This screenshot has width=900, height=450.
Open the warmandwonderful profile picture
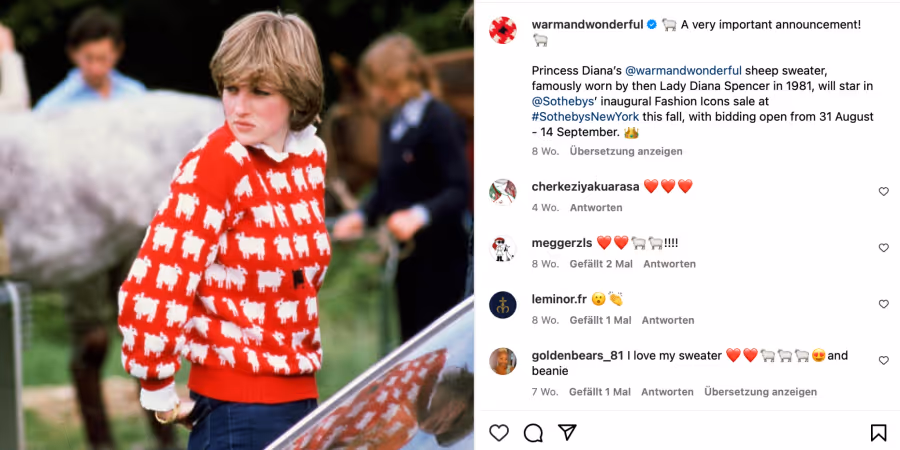click(503, 30)
